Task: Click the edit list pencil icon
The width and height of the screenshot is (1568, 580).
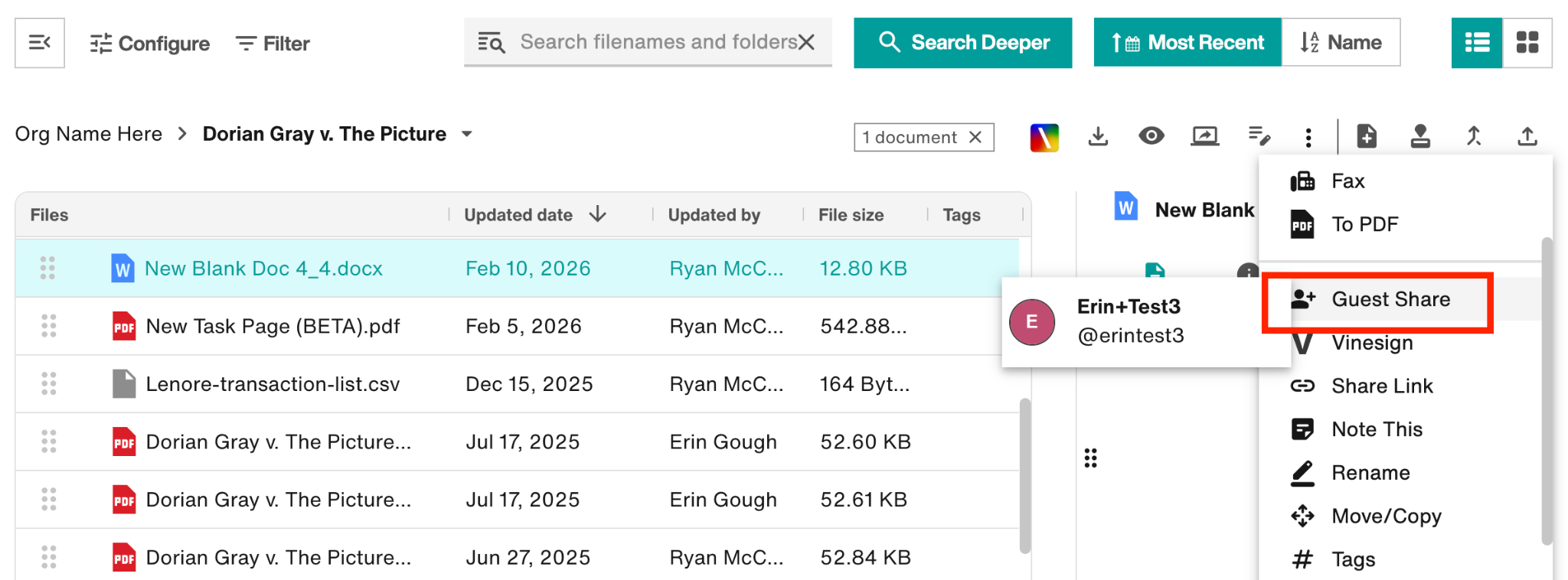Action: pyautogui.click(x=1259, y=136)
